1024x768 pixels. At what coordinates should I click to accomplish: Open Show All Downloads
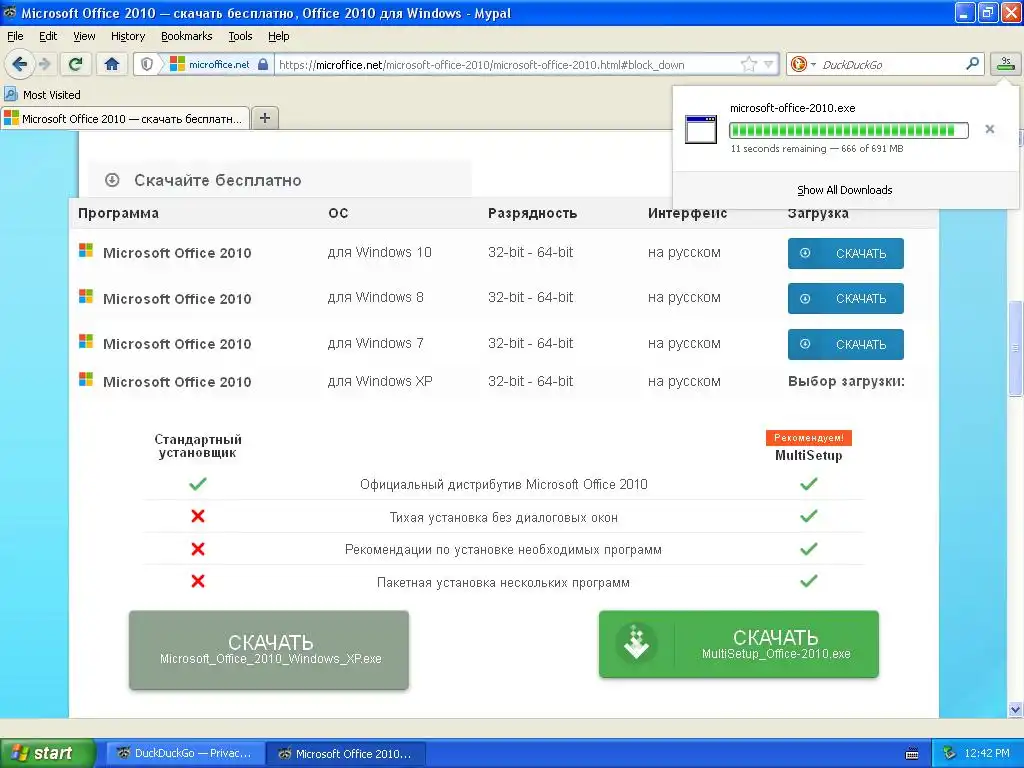844,190
